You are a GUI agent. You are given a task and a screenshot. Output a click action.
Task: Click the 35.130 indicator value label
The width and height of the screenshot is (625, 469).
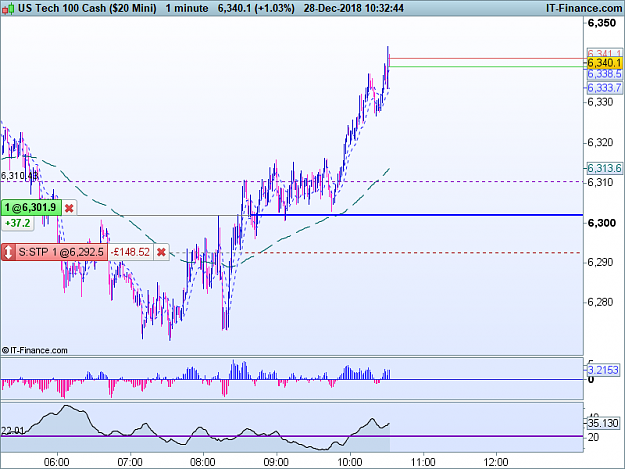pos(603,423)
